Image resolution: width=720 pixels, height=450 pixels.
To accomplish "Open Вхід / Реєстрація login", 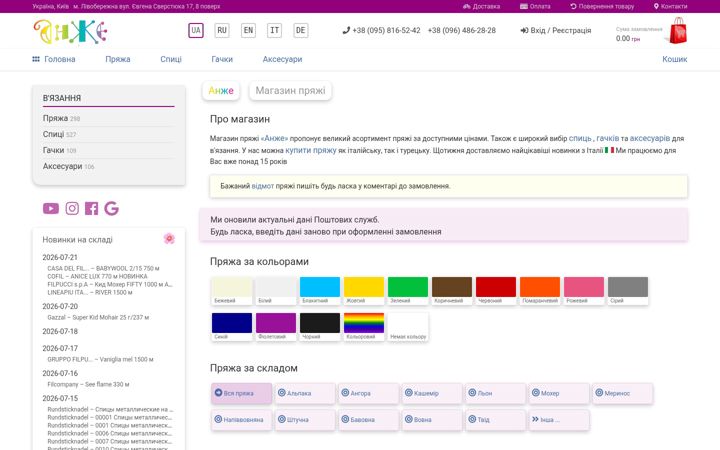I will pyautogui.click(x=556, y=30).
